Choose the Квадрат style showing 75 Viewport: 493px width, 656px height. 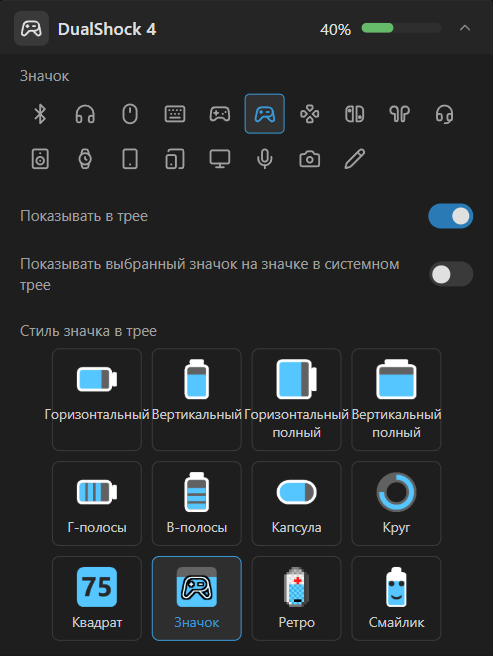tap(97, 599)
